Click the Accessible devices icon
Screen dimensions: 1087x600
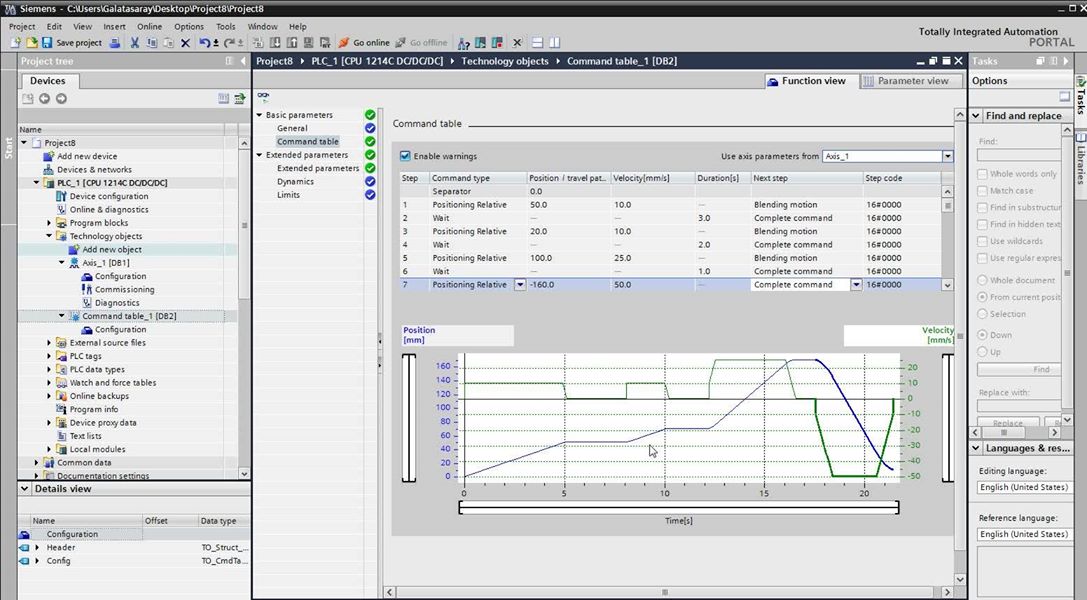[463, 43]
